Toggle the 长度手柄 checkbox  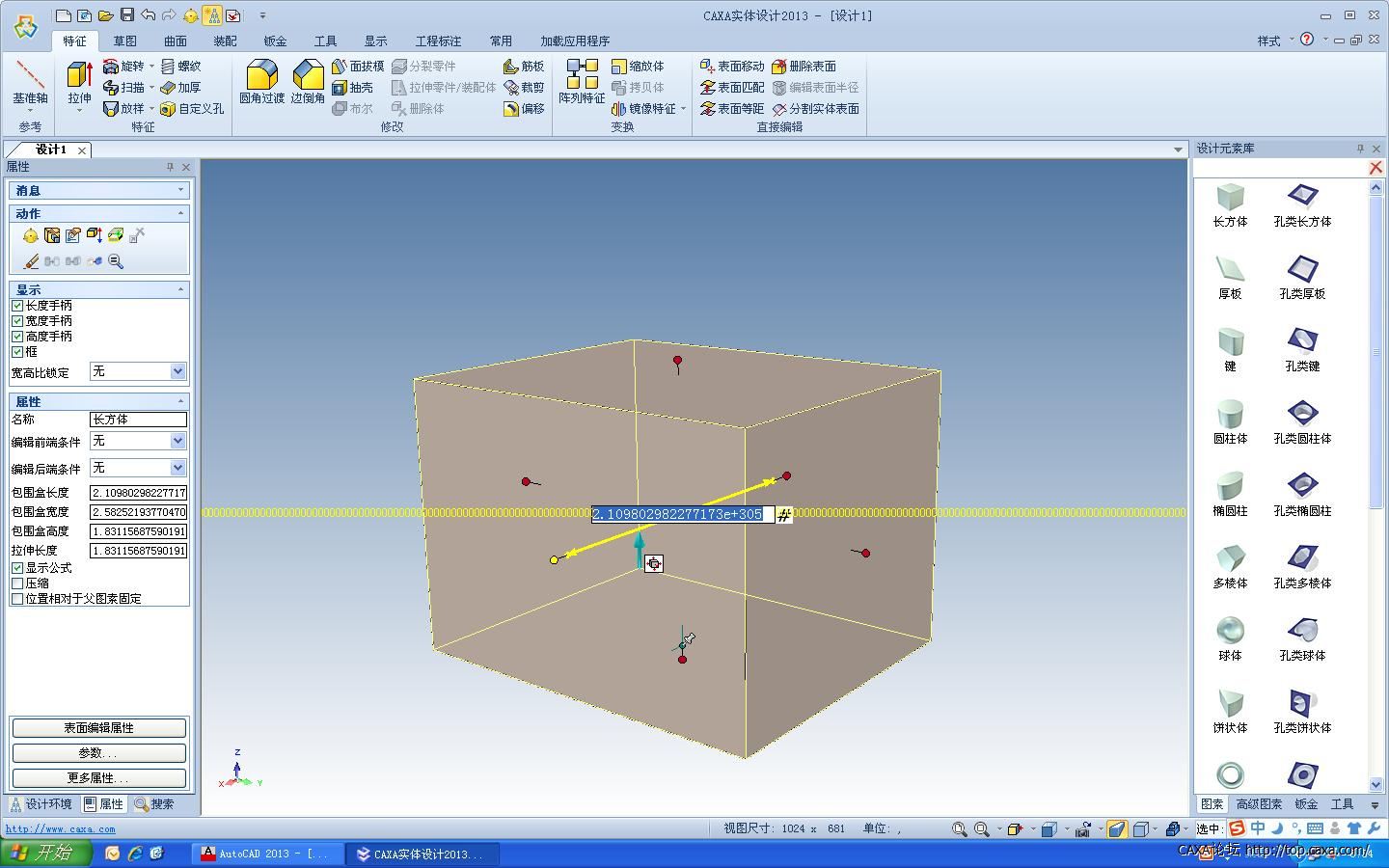(17, 306)
